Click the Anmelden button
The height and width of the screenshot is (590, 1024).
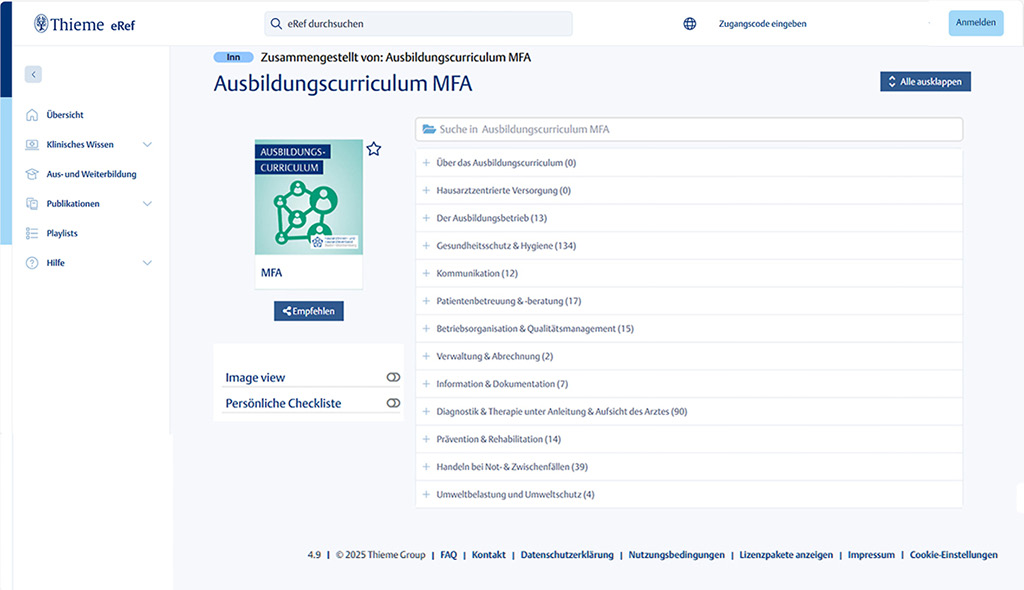(975, 23)
